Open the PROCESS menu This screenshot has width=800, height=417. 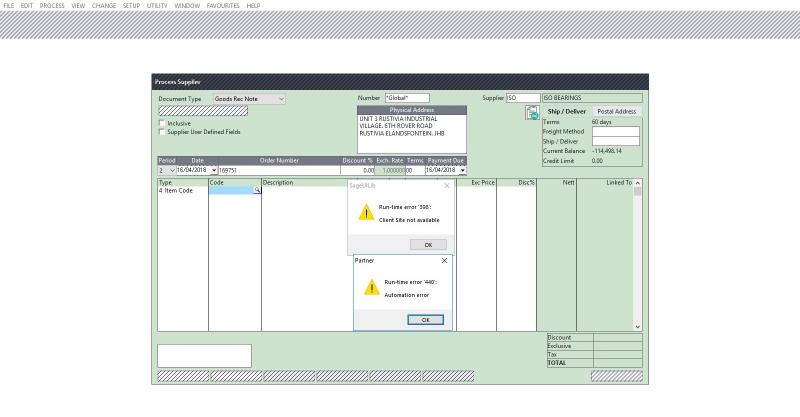[52, 5]
